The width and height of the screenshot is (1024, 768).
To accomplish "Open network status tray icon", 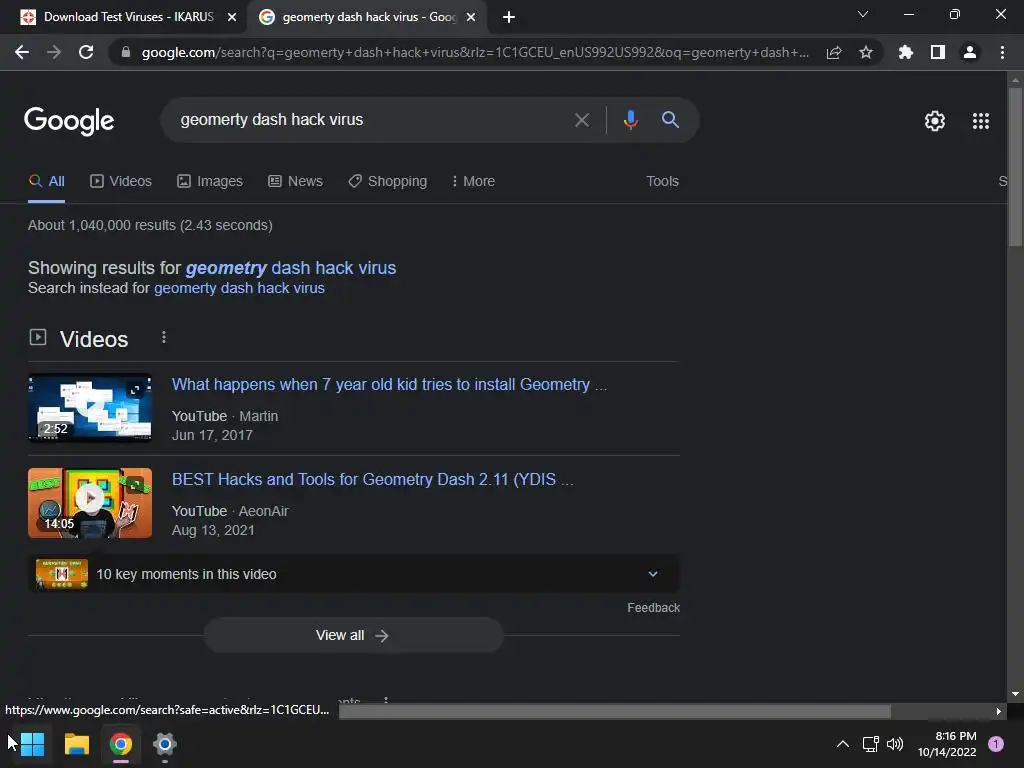I will pos(871,744).
